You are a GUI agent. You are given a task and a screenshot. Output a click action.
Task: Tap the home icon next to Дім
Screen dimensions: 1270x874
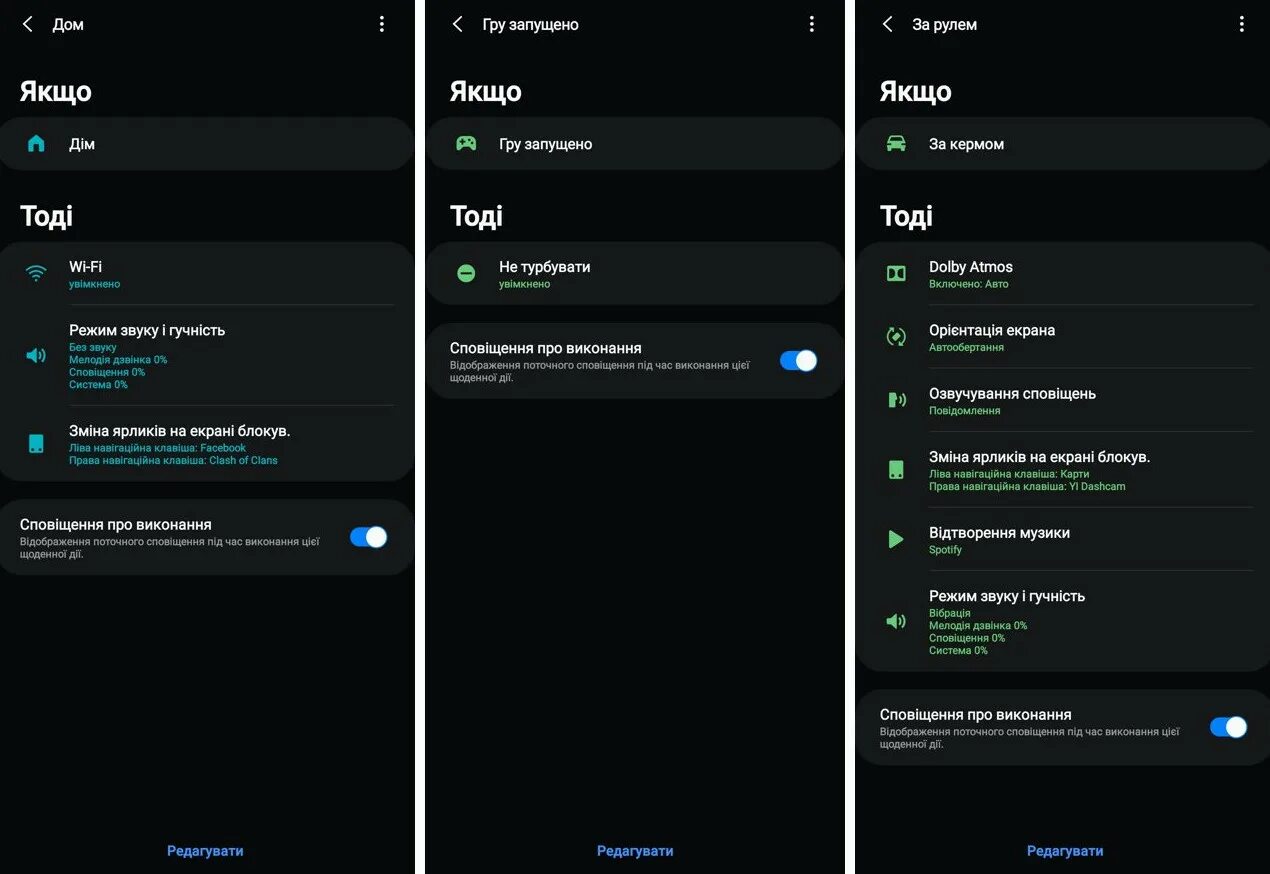coord(36,144)
